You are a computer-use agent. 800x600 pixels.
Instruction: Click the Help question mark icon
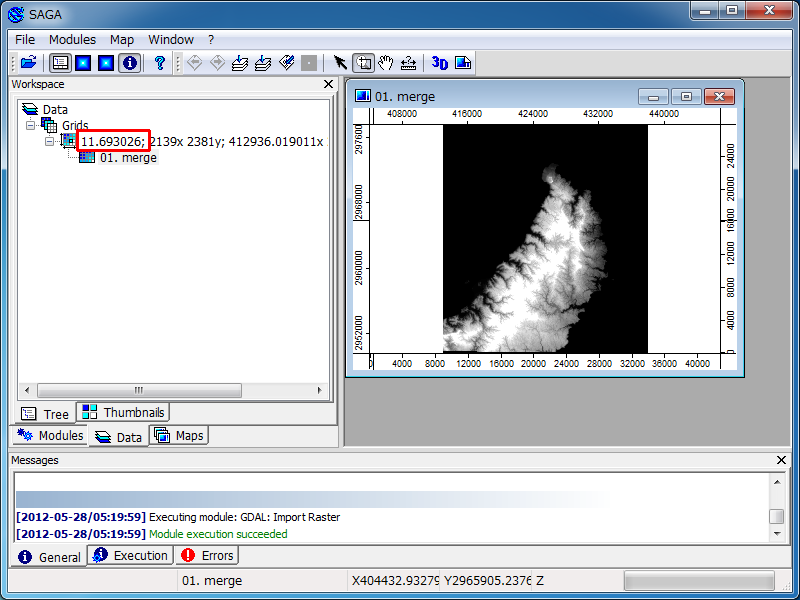point(160,63)
